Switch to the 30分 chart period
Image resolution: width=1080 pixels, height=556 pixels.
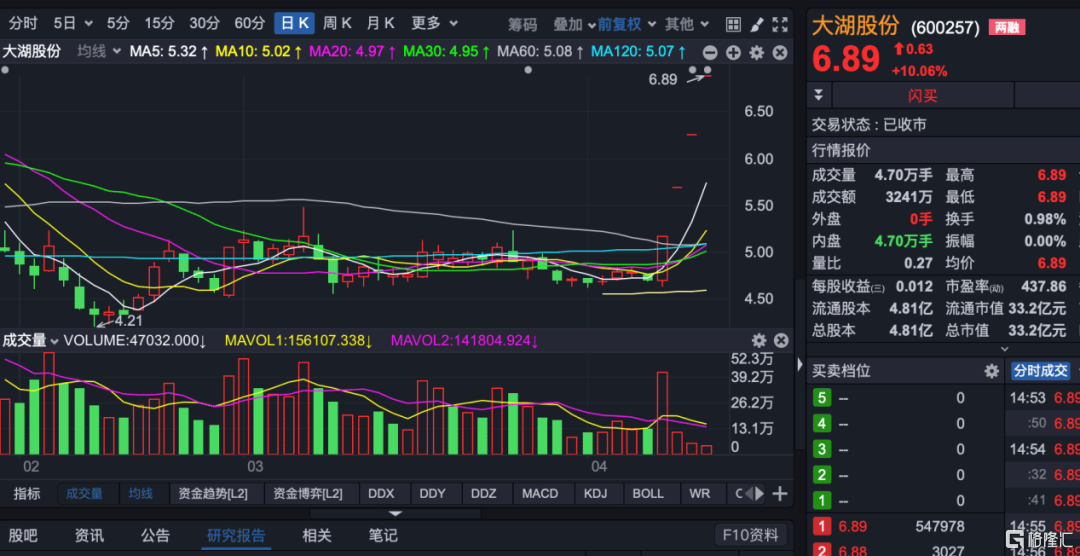[x=204, y=23]
